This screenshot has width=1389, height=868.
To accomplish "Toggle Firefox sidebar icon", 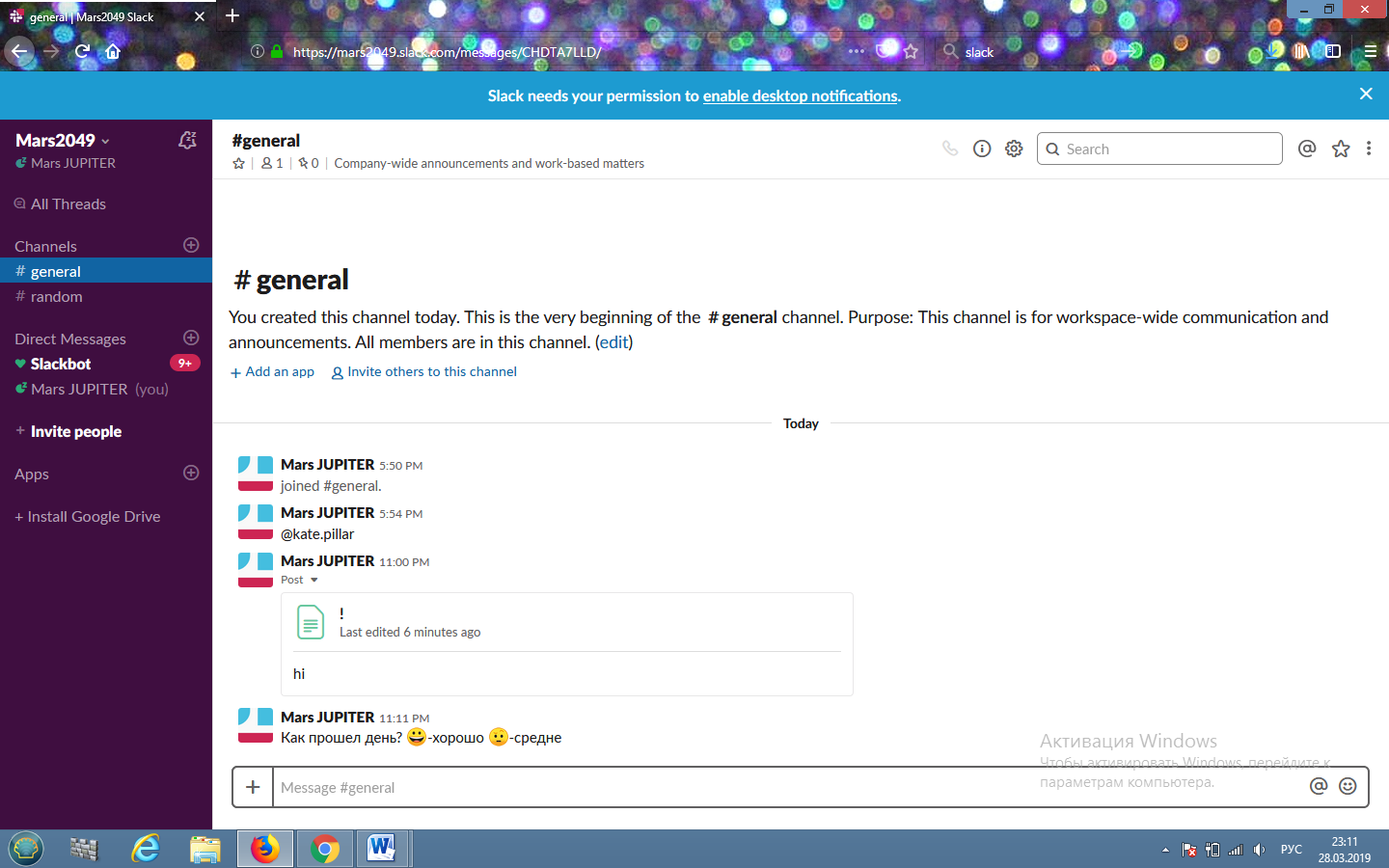I will (x=1333, y=51).
